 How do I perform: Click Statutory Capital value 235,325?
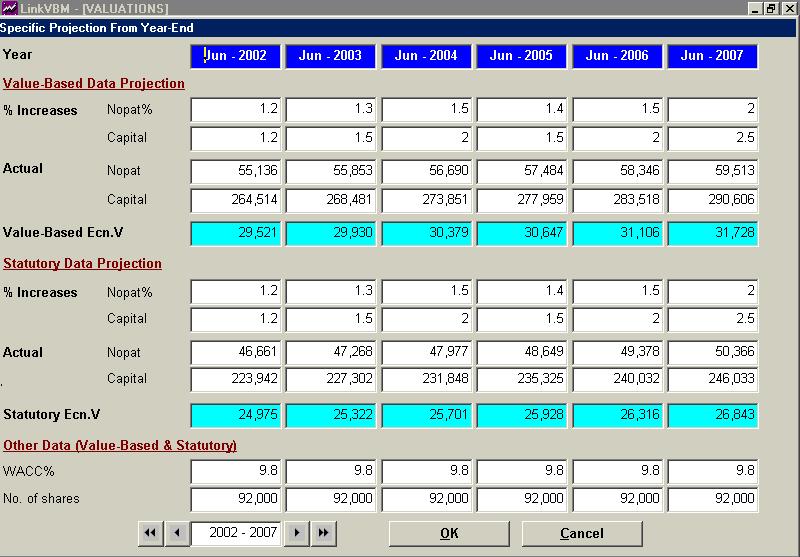521,379
